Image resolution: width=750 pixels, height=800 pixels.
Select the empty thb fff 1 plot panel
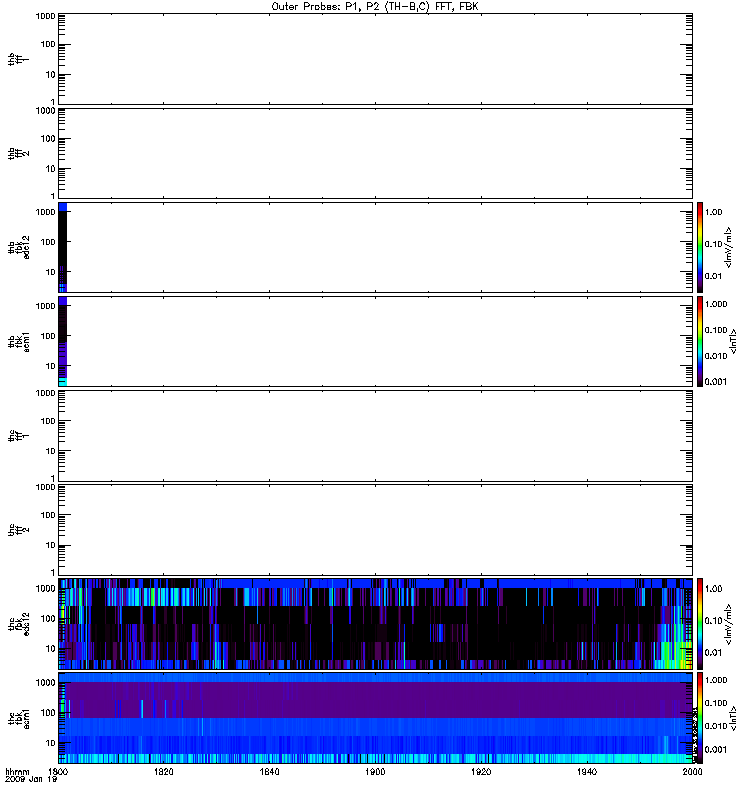[x=376, y=59]
